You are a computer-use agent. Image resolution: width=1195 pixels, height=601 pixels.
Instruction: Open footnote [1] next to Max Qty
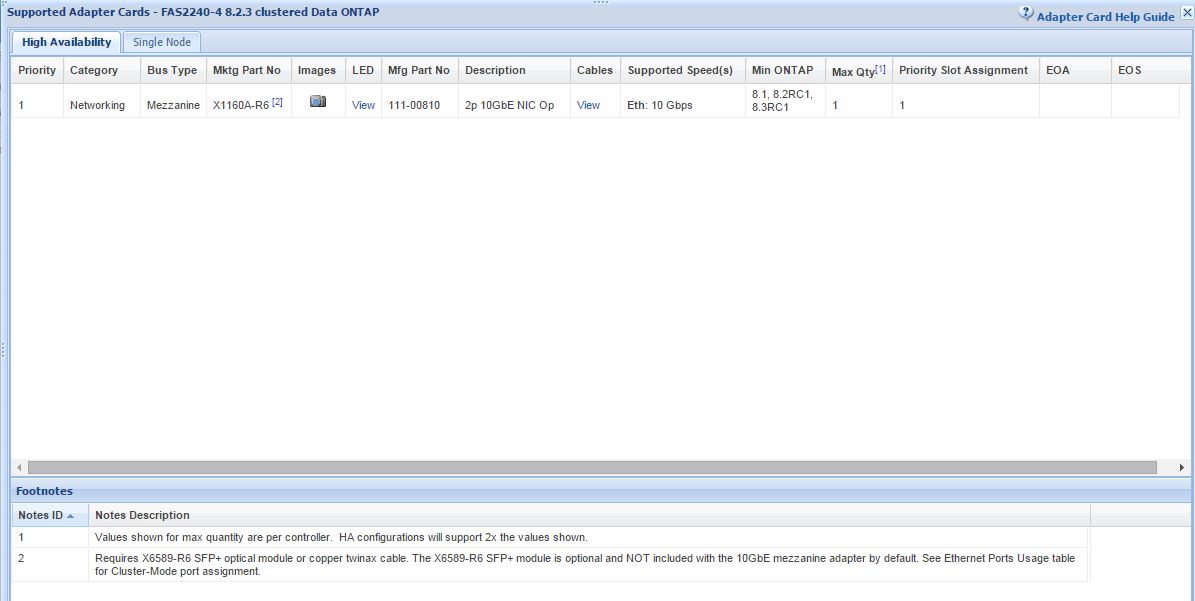880,69
